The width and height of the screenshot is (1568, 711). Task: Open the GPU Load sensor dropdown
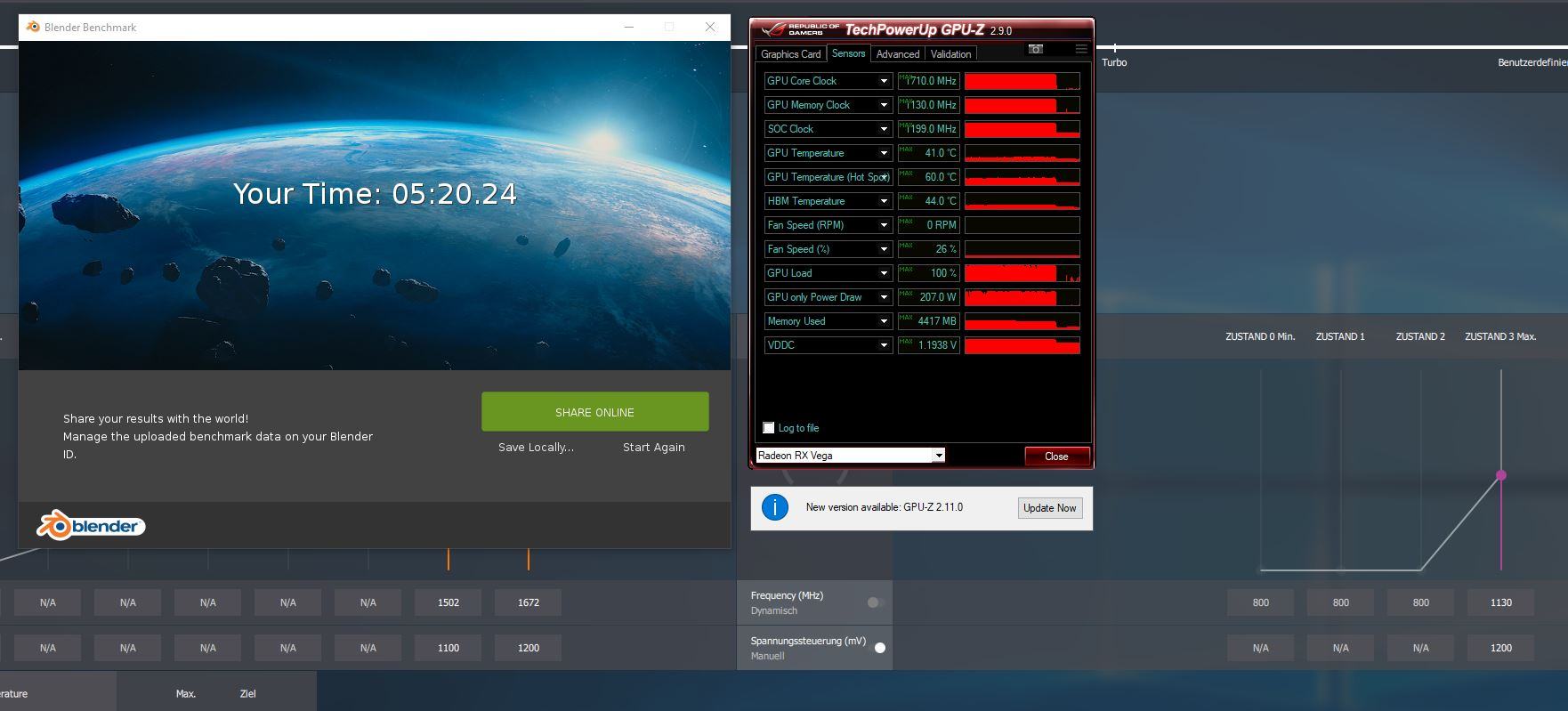tap(884, 273)
